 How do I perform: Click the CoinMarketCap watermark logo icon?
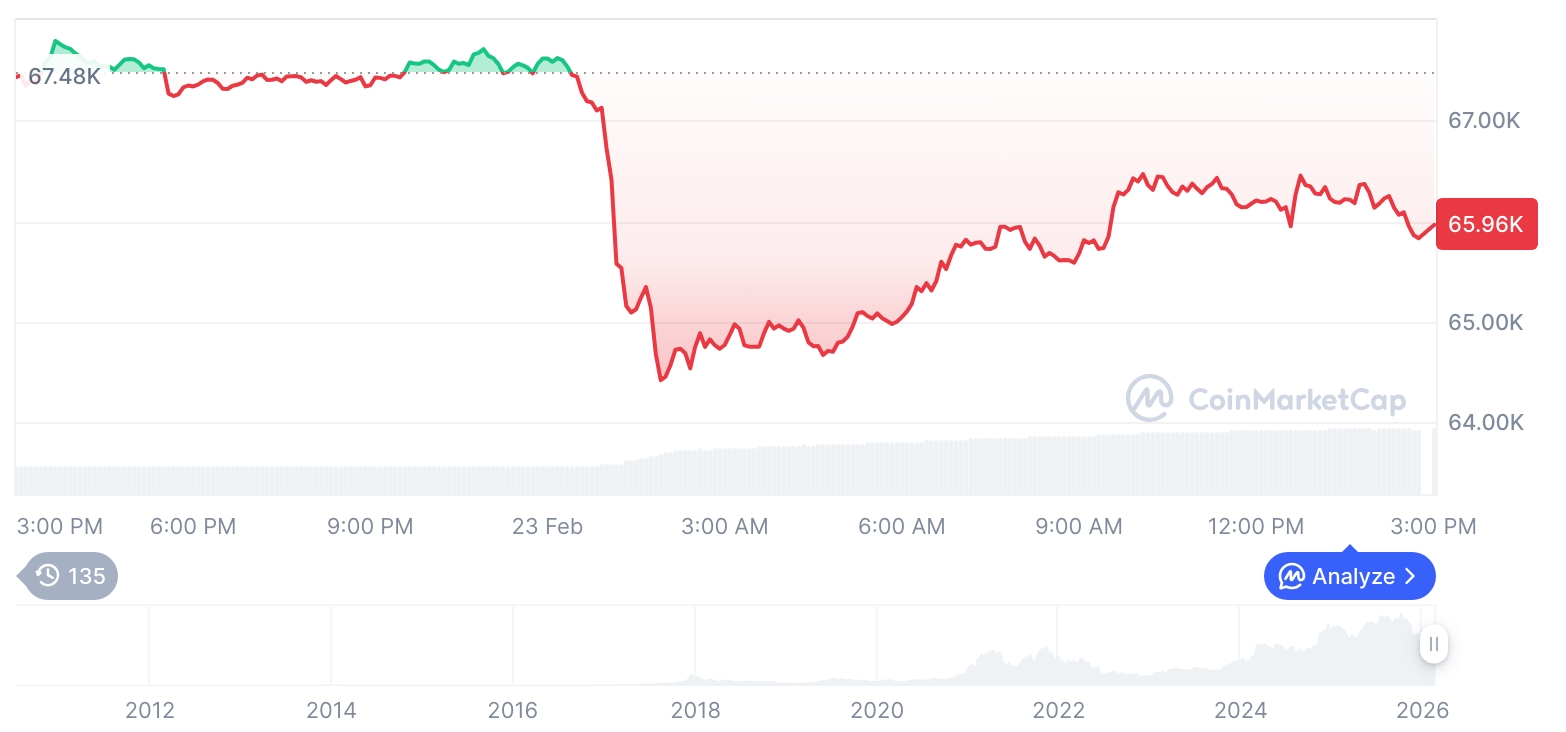coord(1149,399)
